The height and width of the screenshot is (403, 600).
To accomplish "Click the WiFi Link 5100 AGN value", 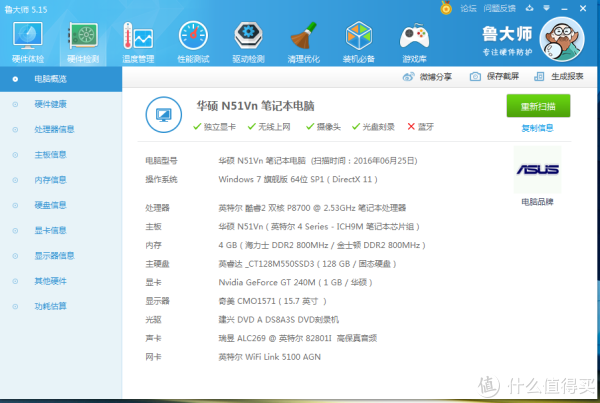I will (x=269, y=357).
